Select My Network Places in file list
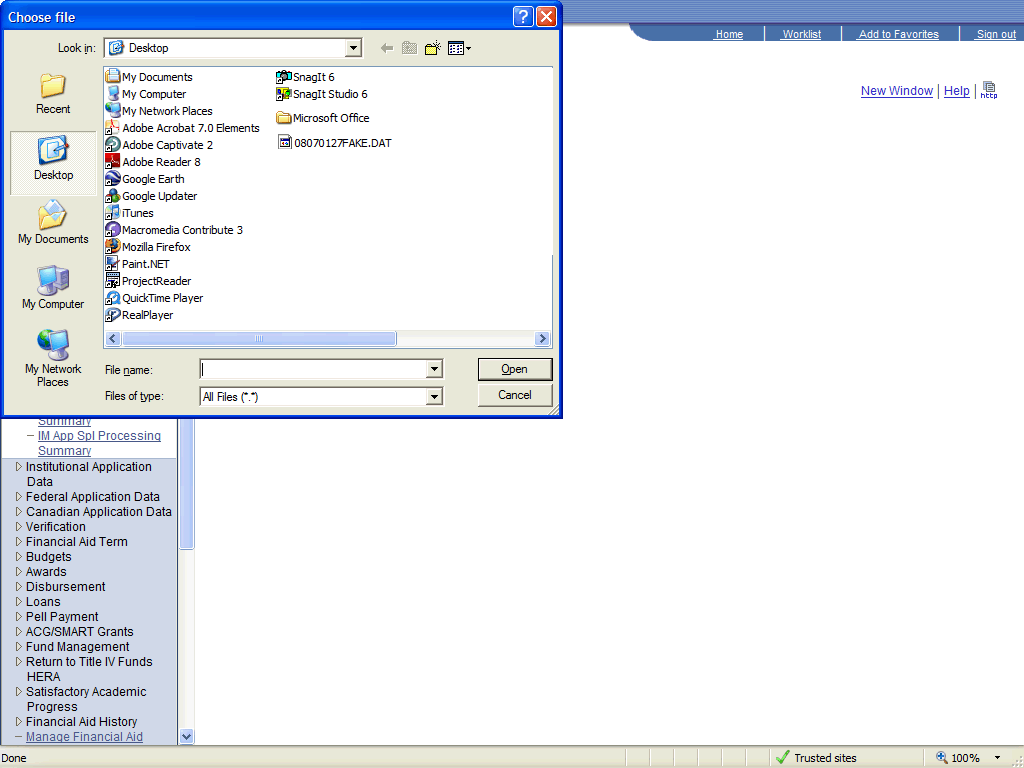Image resolution: width=1024 pixels, height=768 pixels. (x=159, y=110)
